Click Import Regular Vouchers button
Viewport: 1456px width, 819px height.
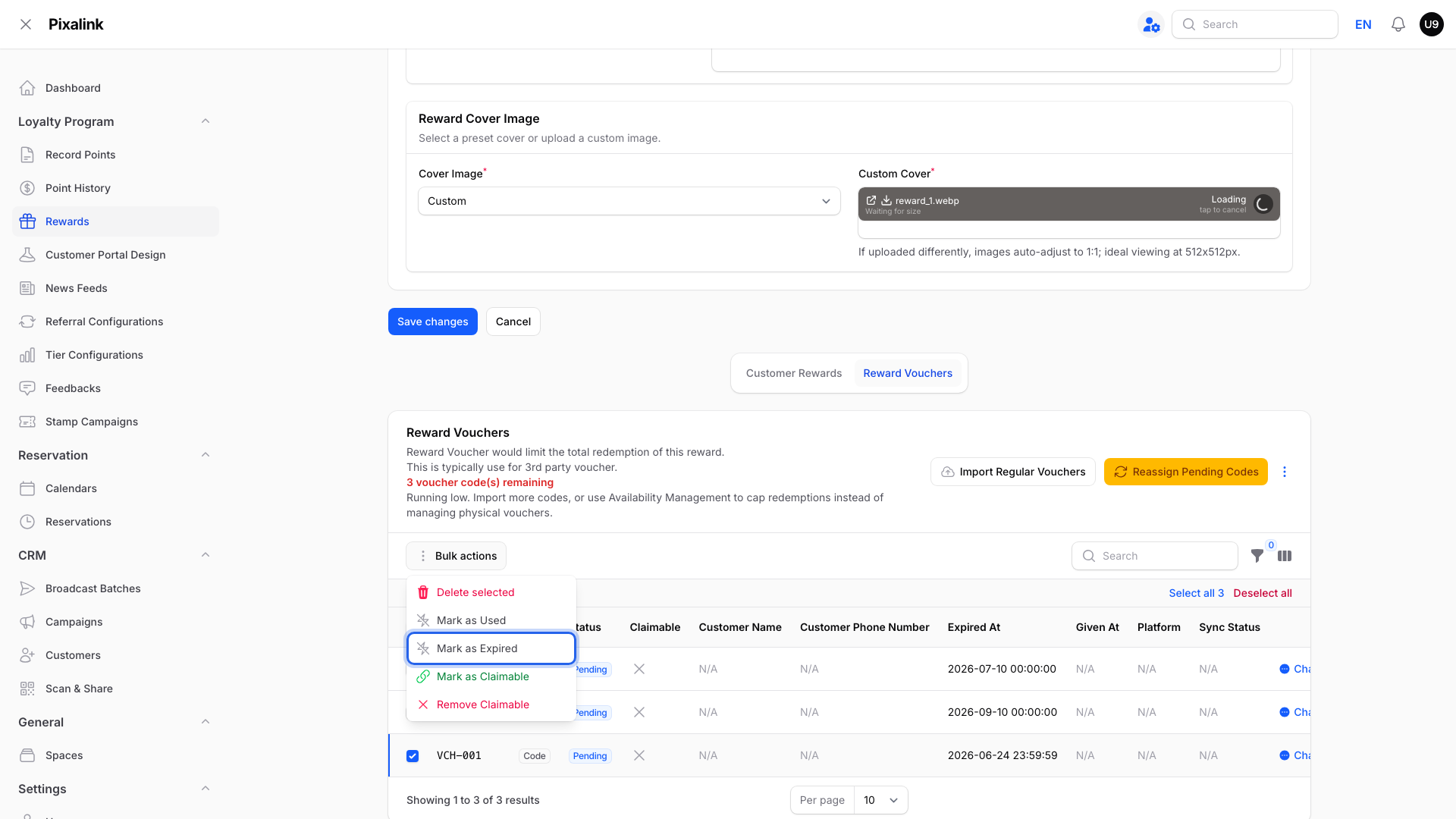coord(1013,472)
